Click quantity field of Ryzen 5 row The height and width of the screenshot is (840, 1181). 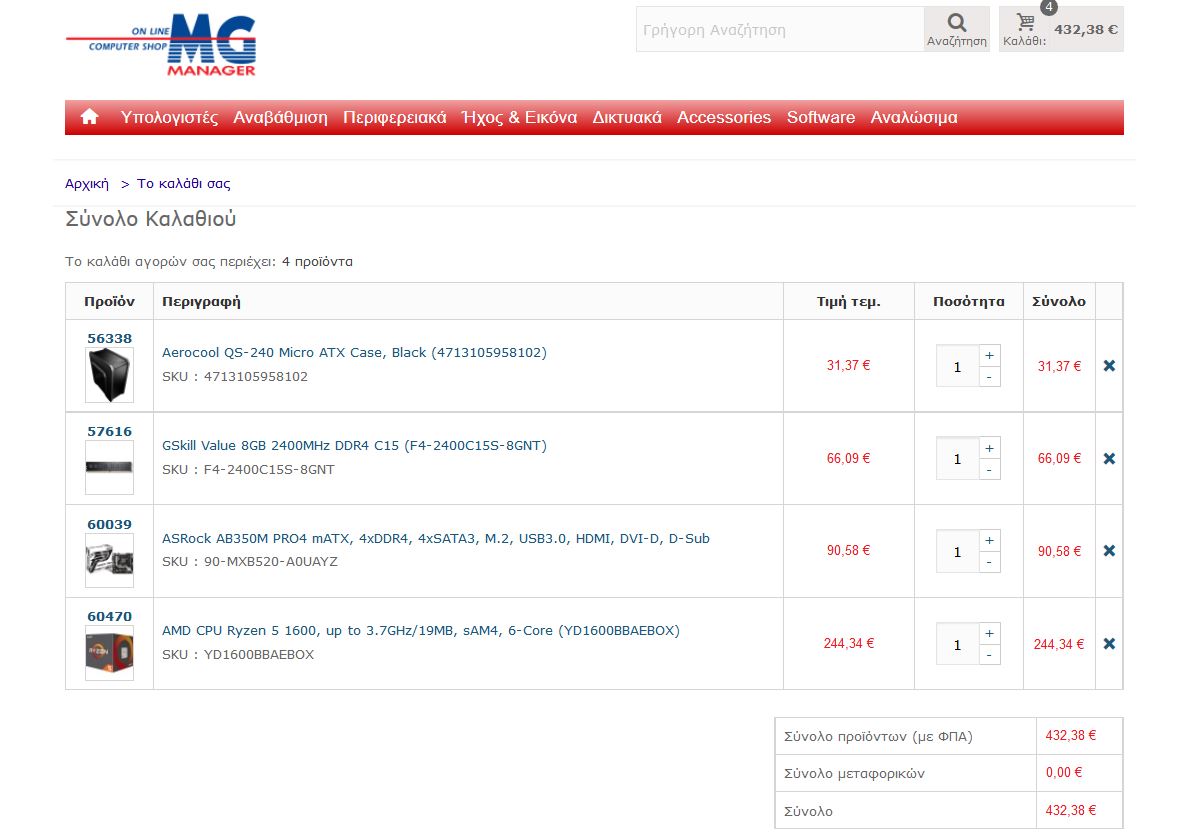[957, 644]
